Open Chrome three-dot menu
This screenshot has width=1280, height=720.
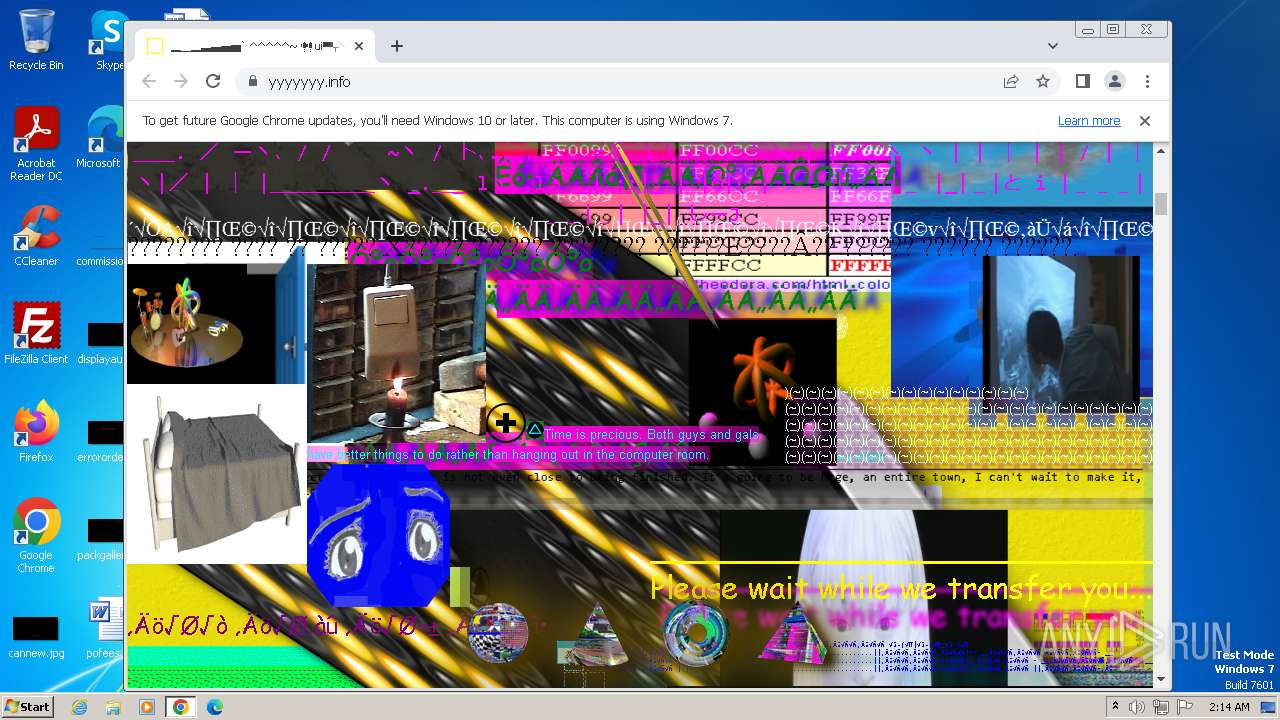(x=1147, y=81)
